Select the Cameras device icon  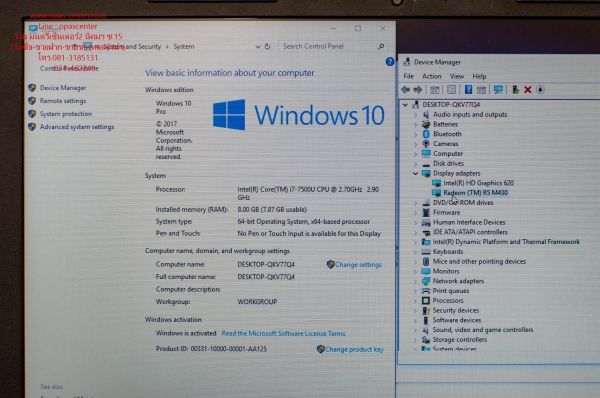click(426, 144)
